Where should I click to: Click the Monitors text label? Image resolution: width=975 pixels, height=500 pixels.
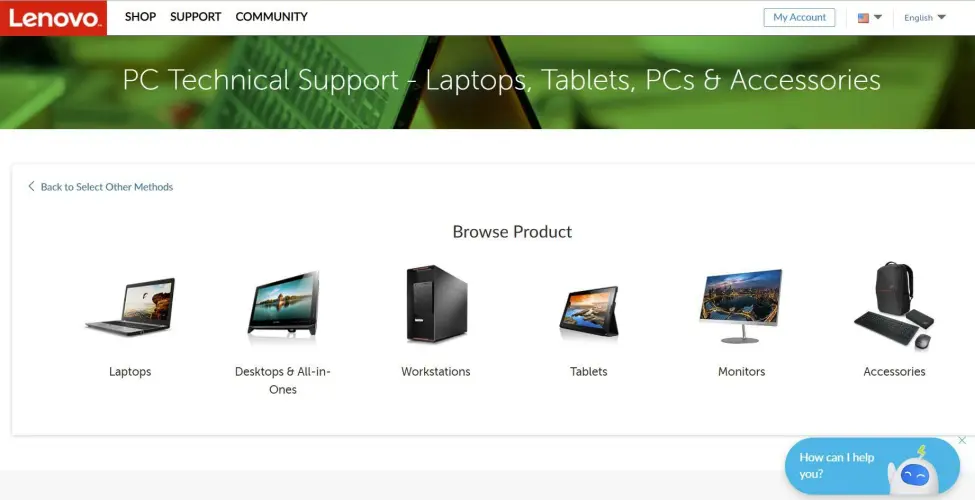(x=741, y=371)
